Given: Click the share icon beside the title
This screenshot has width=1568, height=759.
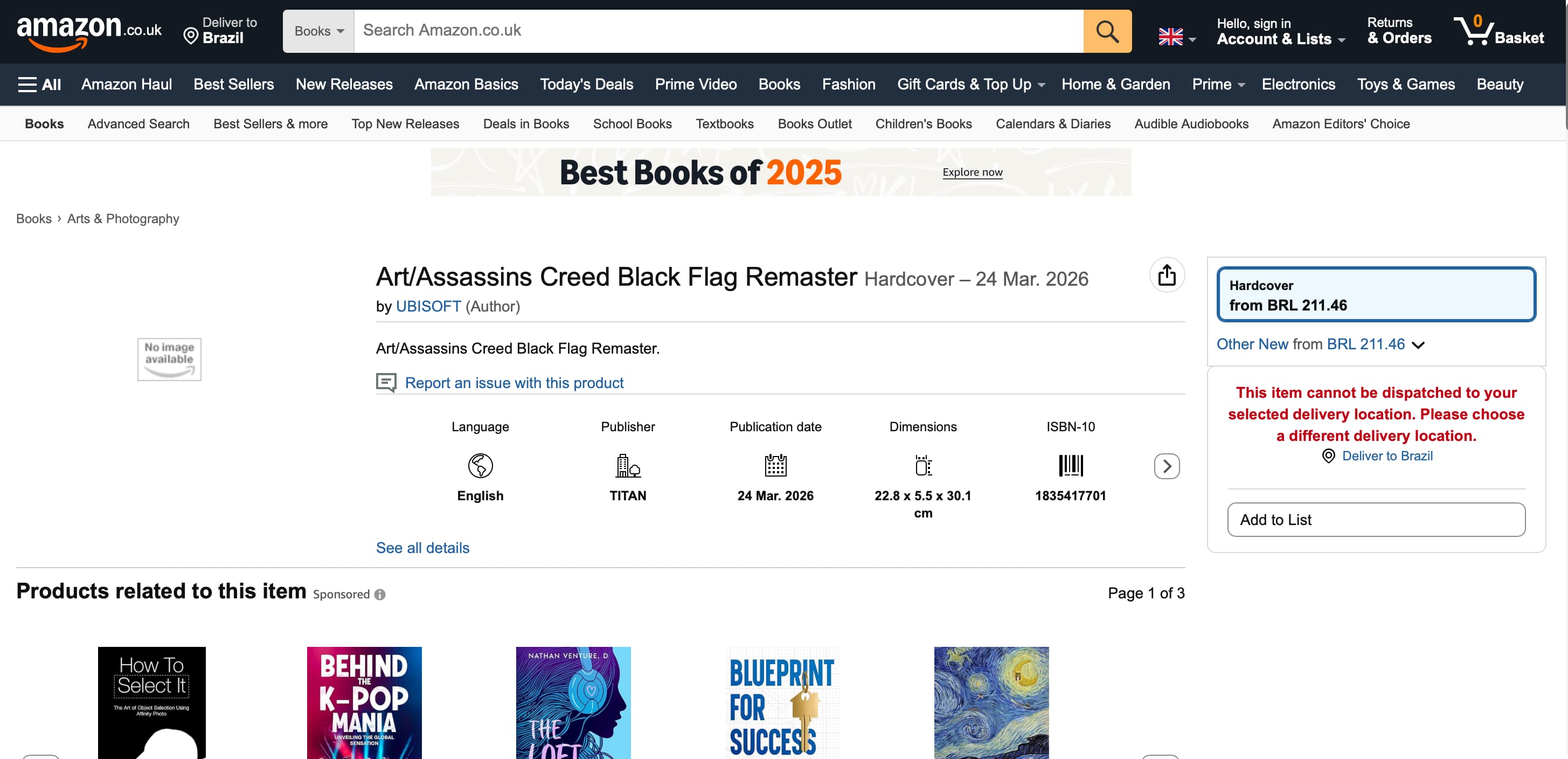Looking at the screenshot, I should [x=1166, y=275].
